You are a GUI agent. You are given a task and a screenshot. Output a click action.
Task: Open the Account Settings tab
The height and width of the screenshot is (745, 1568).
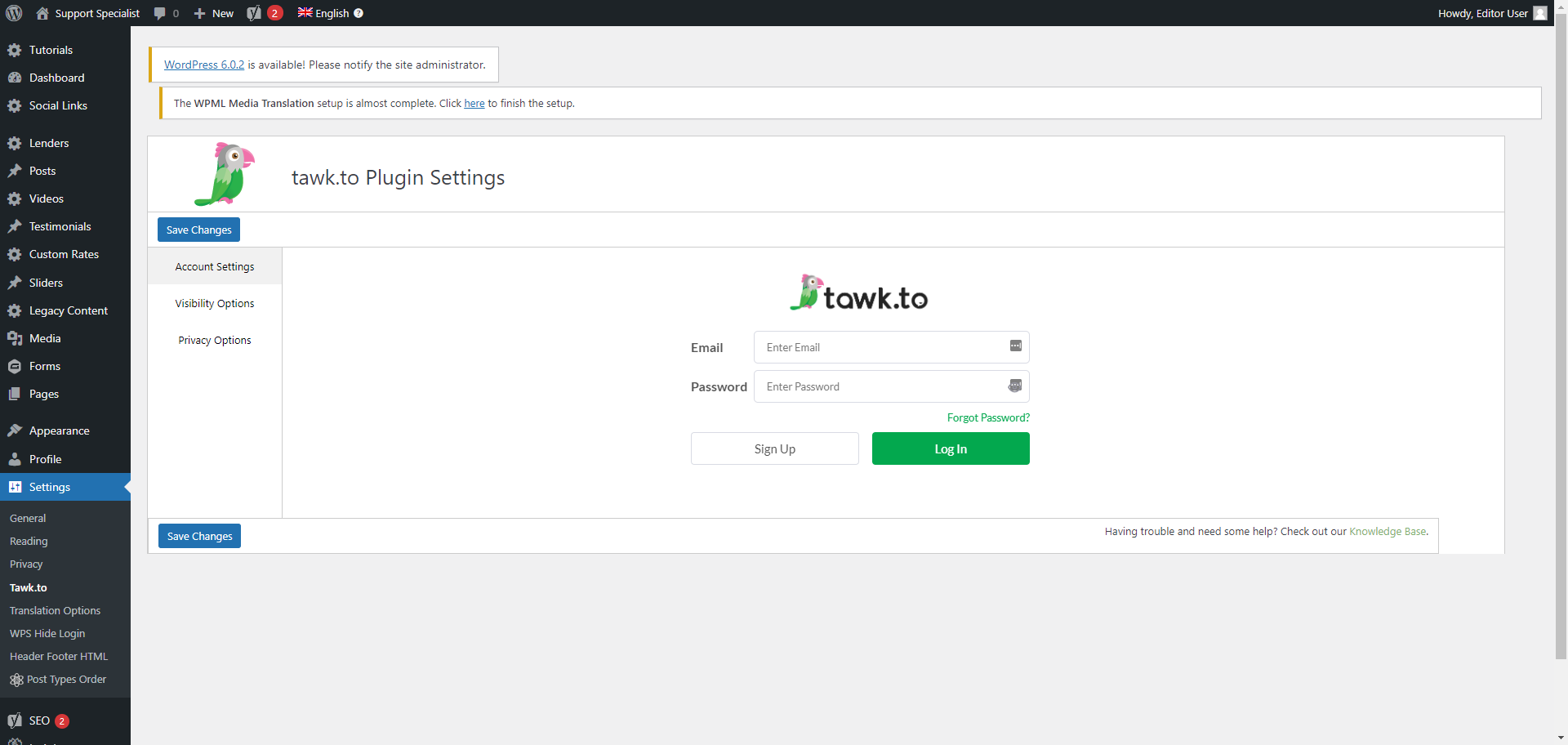tap(215, 266)
